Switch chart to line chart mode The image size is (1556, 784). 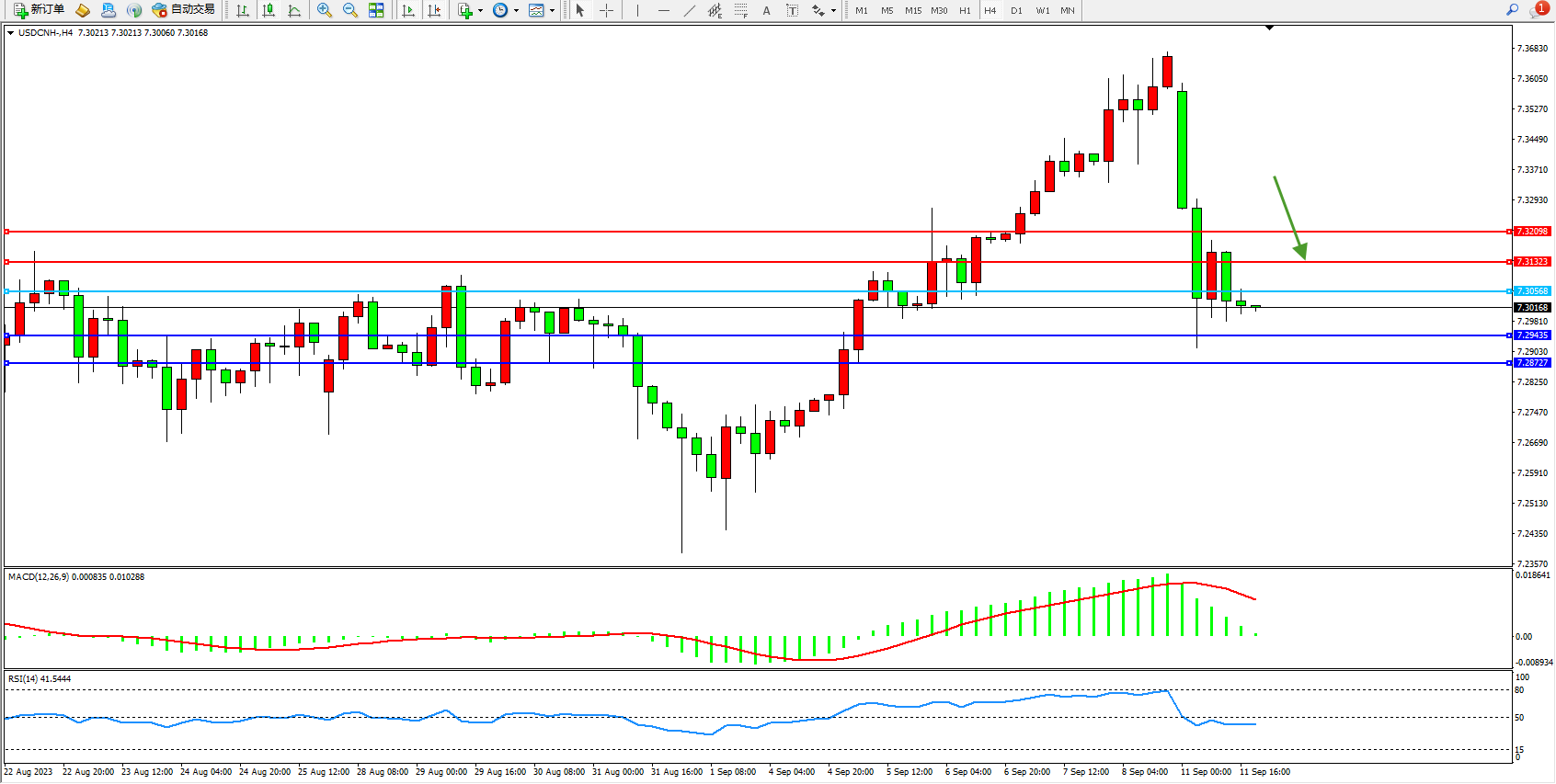(x=294, y=10)
